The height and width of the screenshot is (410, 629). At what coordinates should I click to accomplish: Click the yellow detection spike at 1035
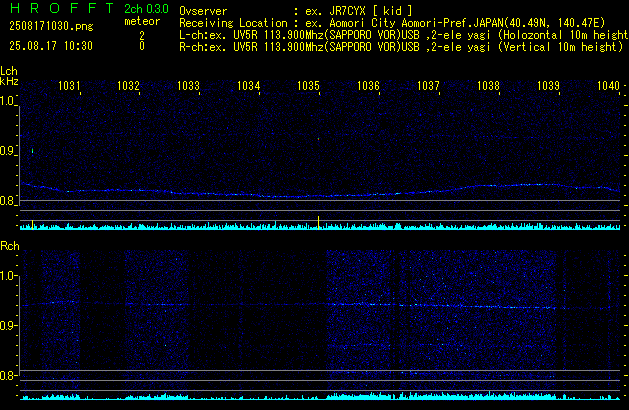pos(319,223)
